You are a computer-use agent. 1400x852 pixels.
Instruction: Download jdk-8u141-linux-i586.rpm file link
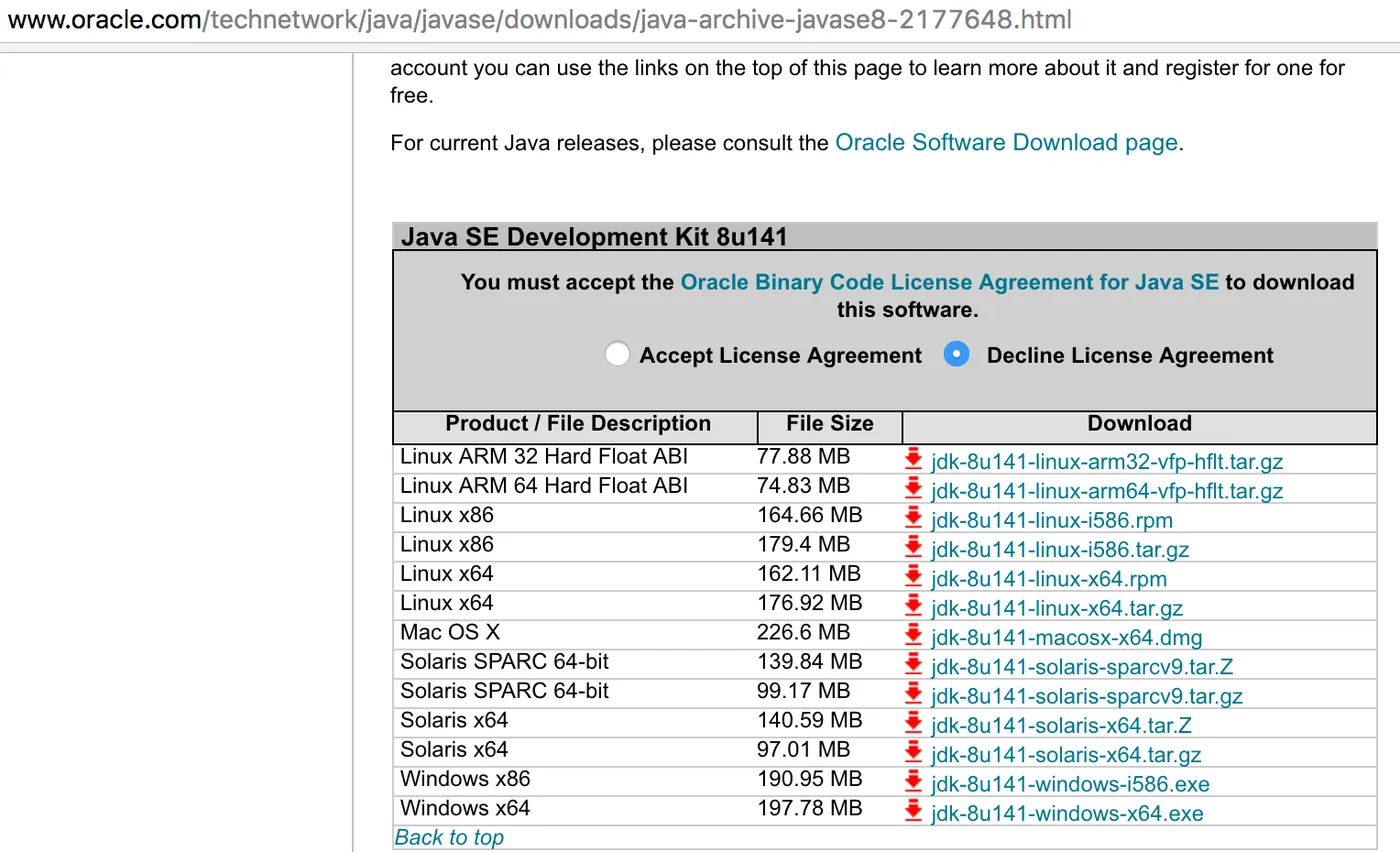[x=1052, y=520]
